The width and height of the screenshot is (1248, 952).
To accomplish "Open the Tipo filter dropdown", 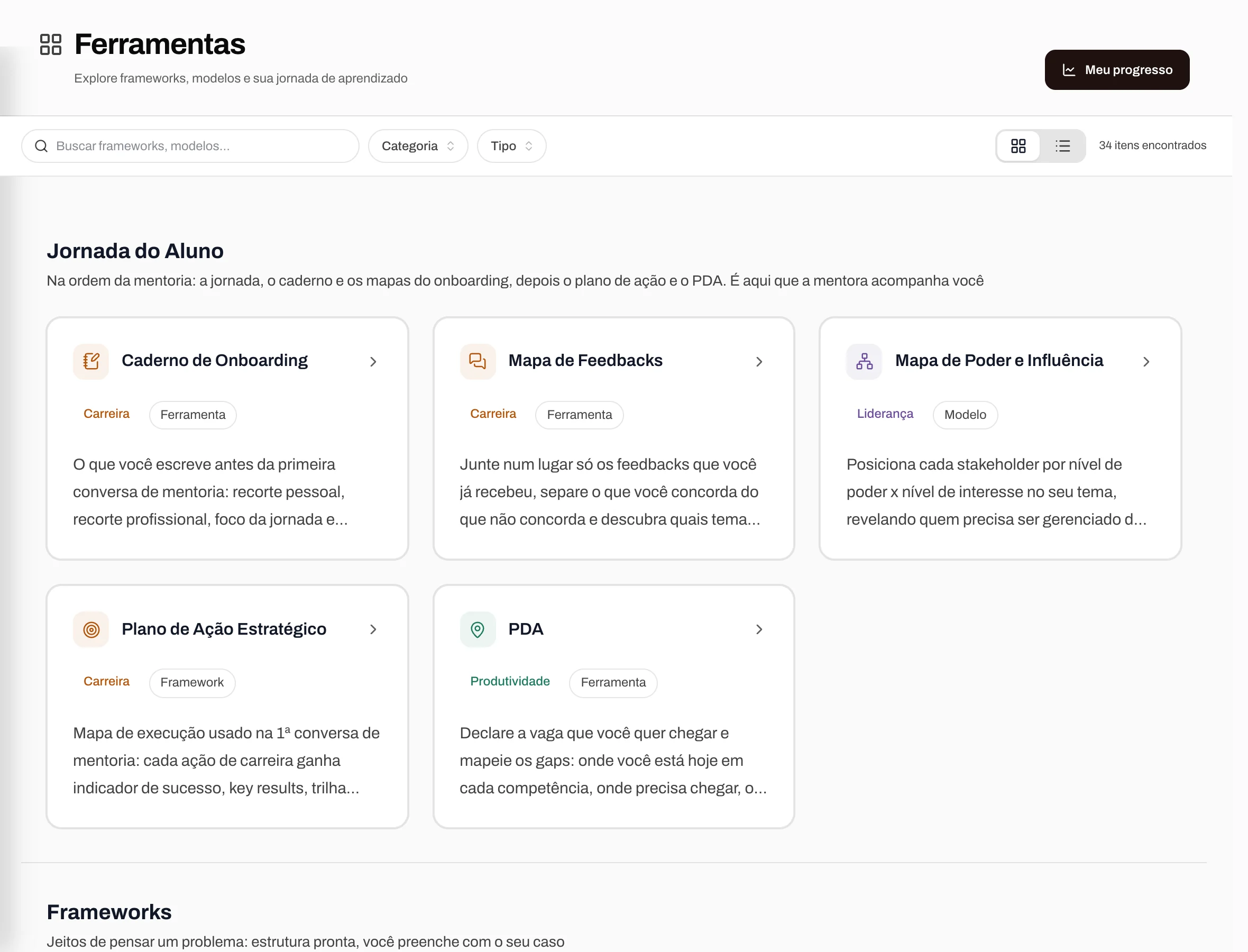I will pos(511,146).
